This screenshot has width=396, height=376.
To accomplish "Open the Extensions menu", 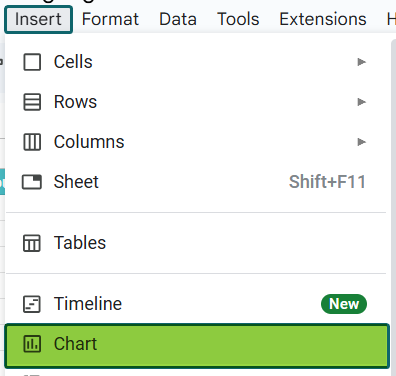I will click(x=323, y=19).
